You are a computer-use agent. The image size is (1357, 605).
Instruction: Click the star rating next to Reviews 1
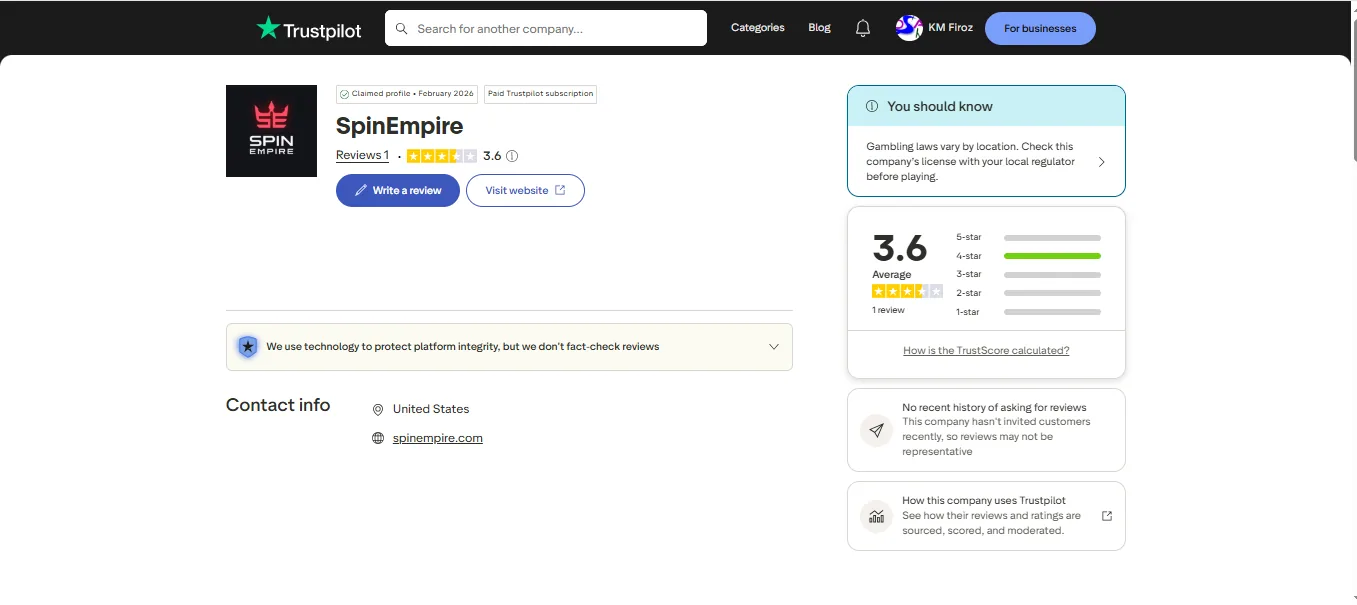442,156
